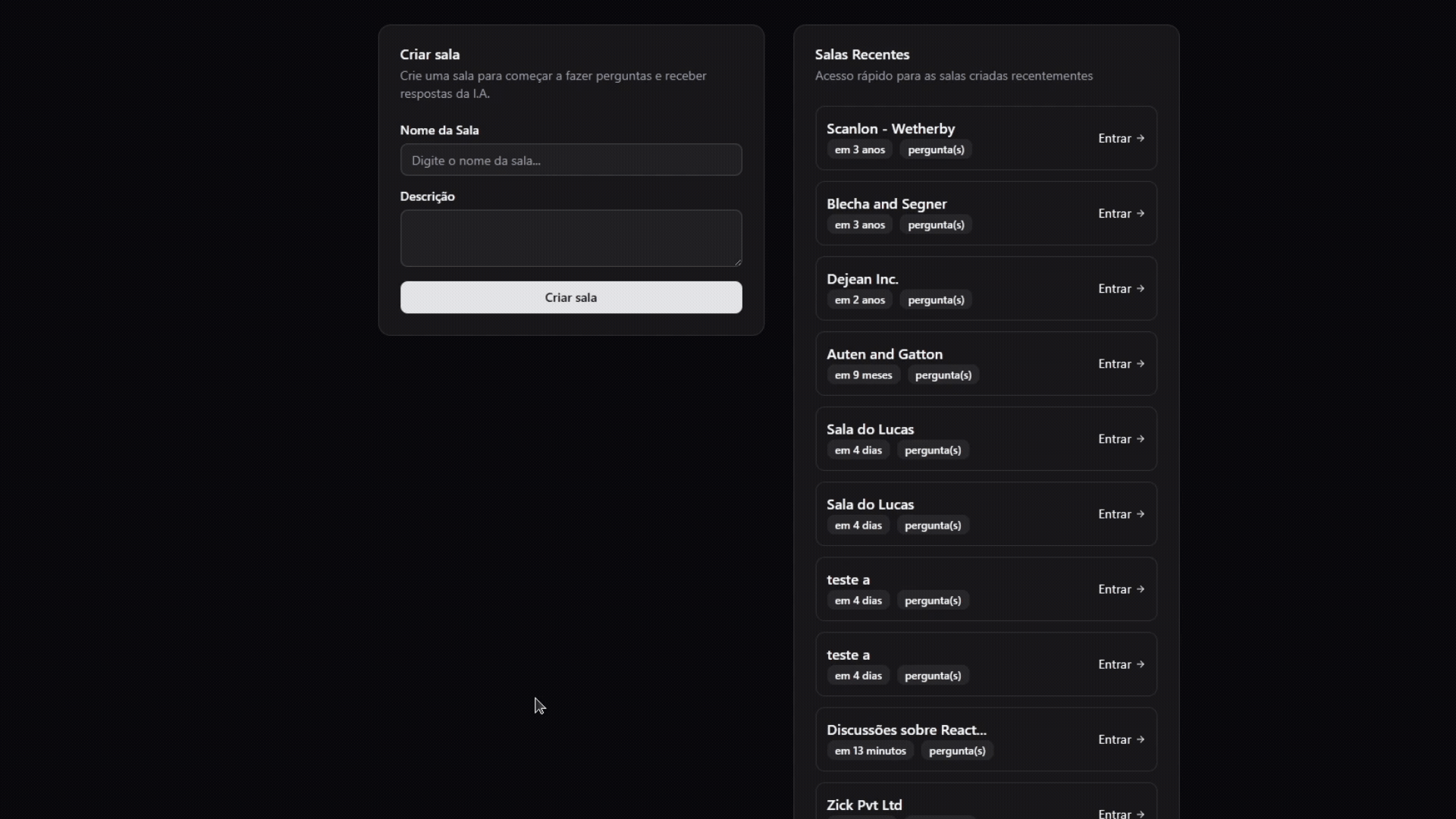The height and width of the screenshot is (819, 1456).
Task: Click the em 3 anos badge under Blecha and Segner
Action: (860, 224)
